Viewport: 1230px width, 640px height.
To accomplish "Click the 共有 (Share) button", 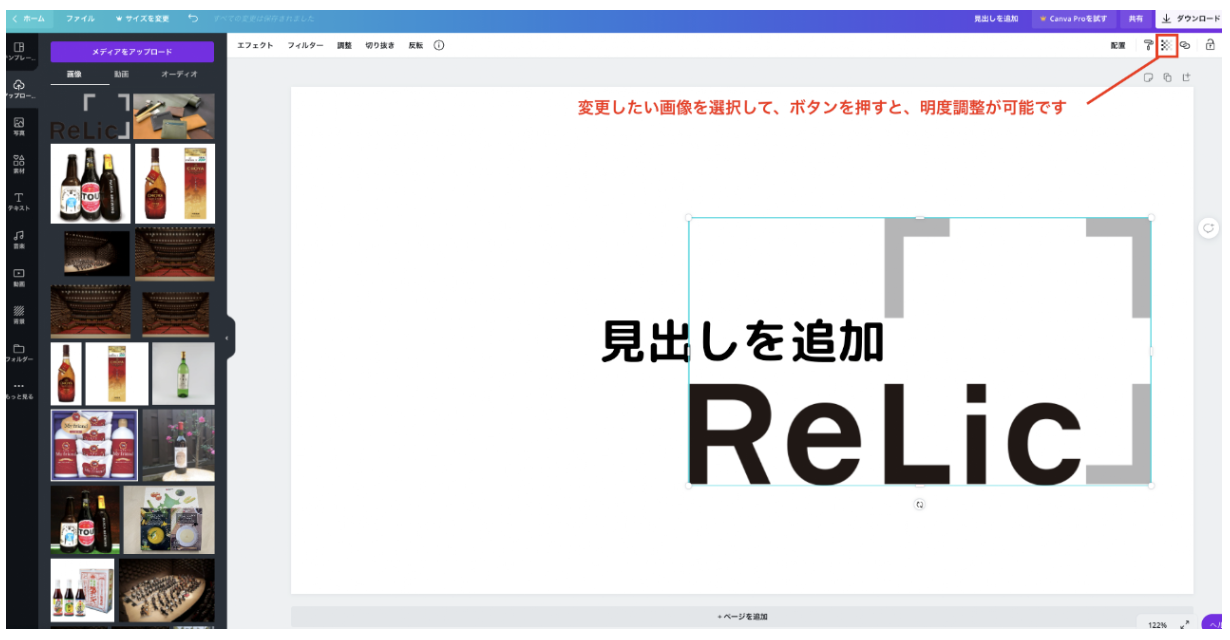I will point(1135,19).
